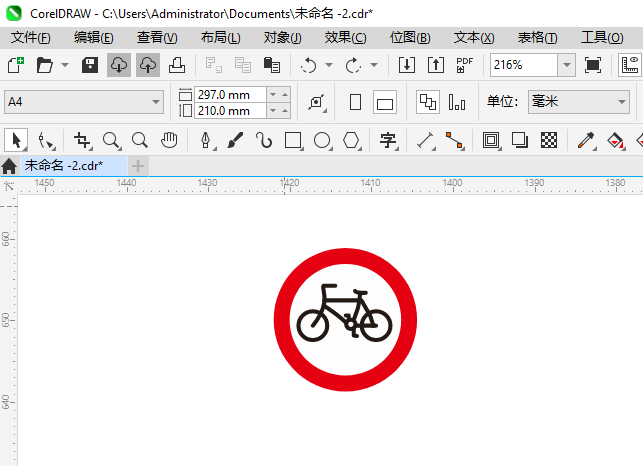Toggle All pages layout button
Screen dimensions: 643x466
pyautogui.click(x=428, y=102)
